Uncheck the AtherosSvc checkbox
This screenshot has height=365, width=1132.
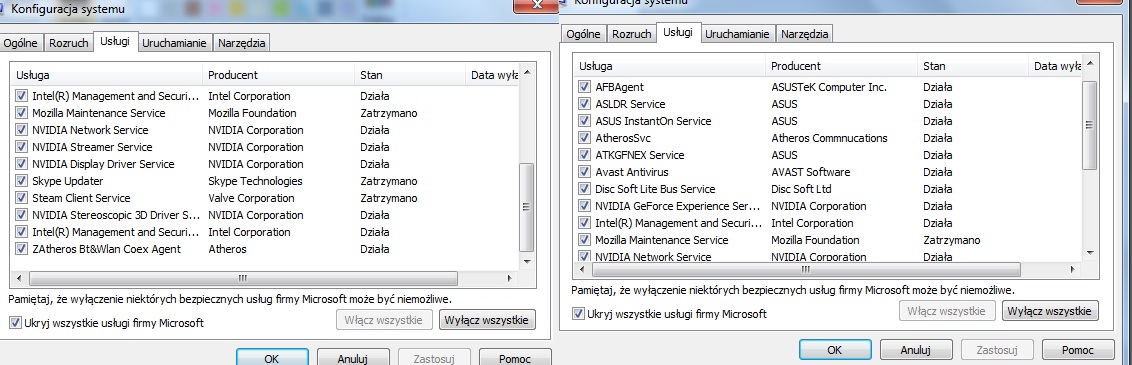(584, 138)
